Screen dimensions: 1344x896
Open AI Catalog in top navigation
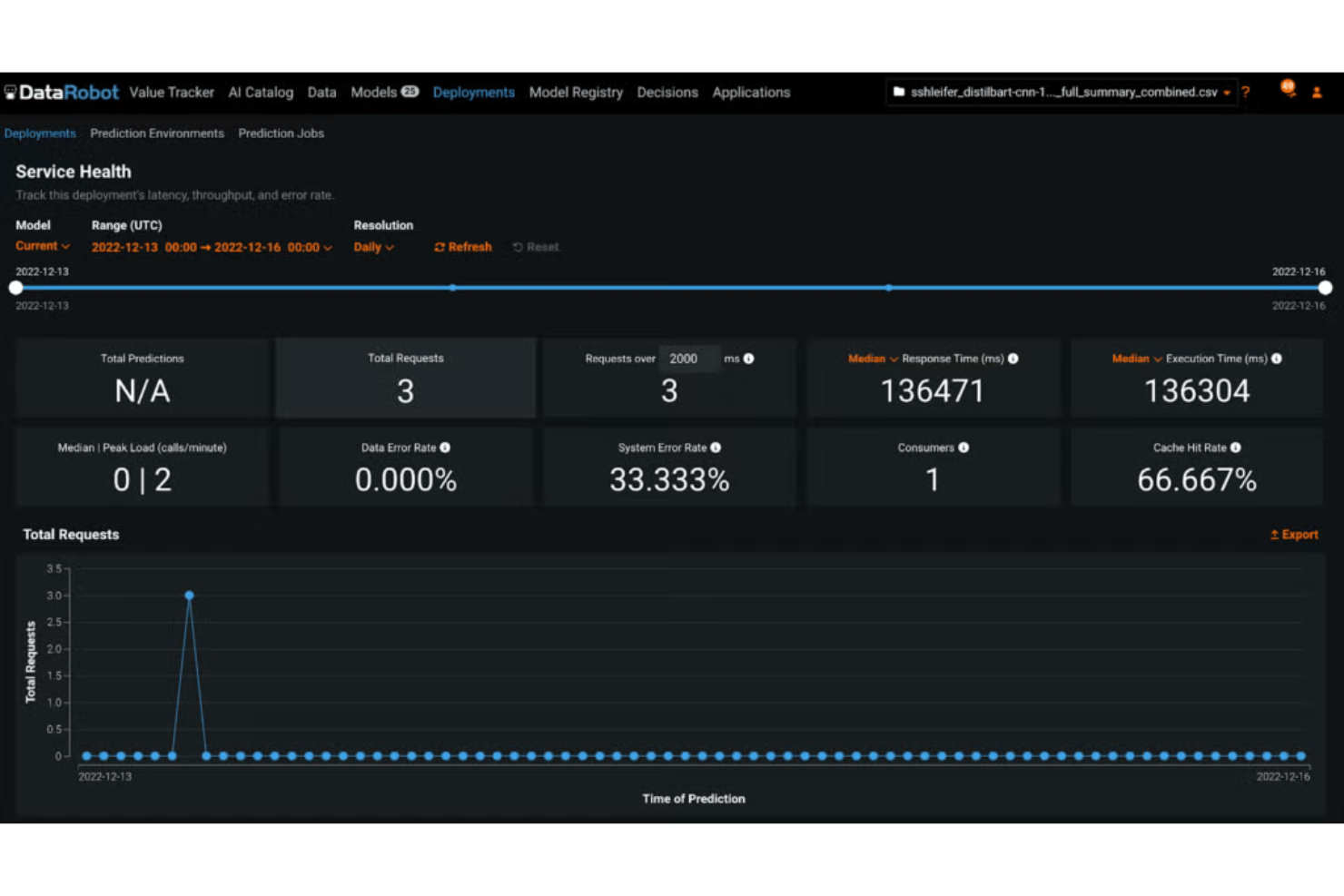click(261, 93)
